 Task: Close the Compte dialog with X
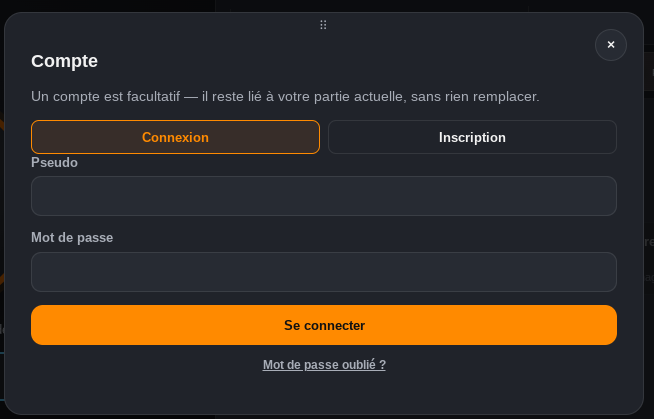click(x=611, y=45)
